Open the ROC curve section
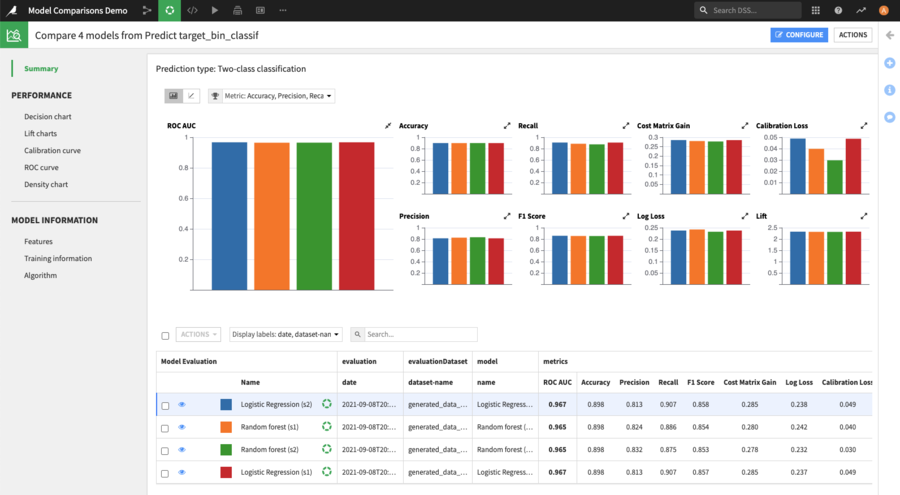 41,168
